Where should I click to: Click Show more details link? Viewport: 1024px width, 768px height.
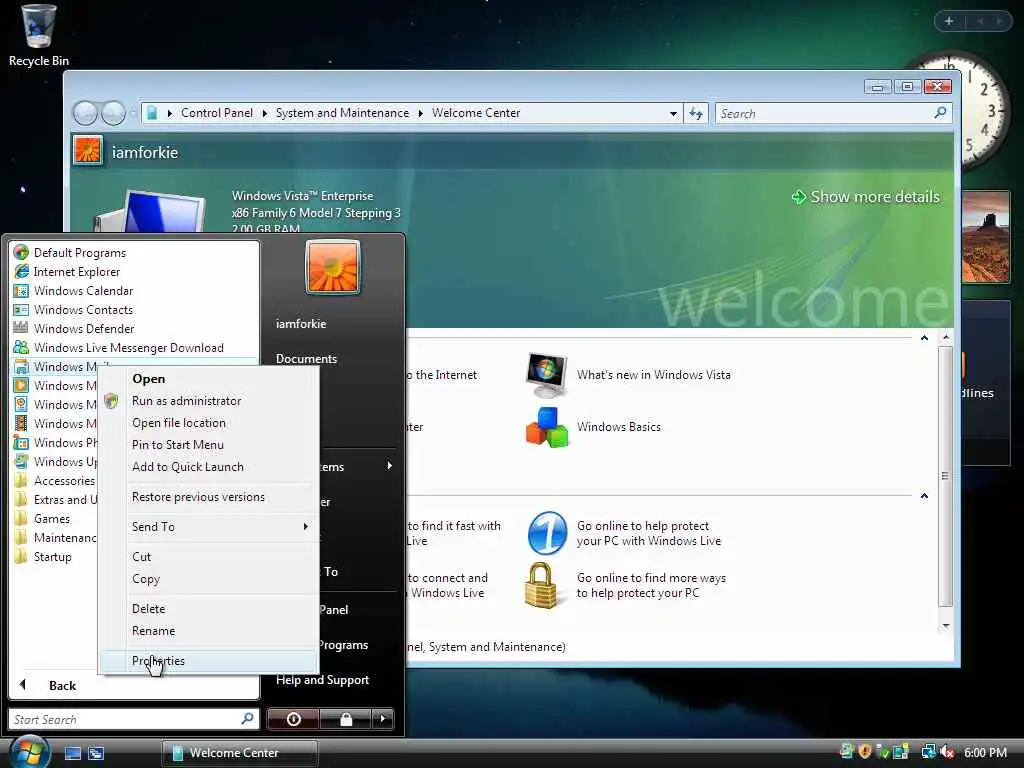(866, 197)
